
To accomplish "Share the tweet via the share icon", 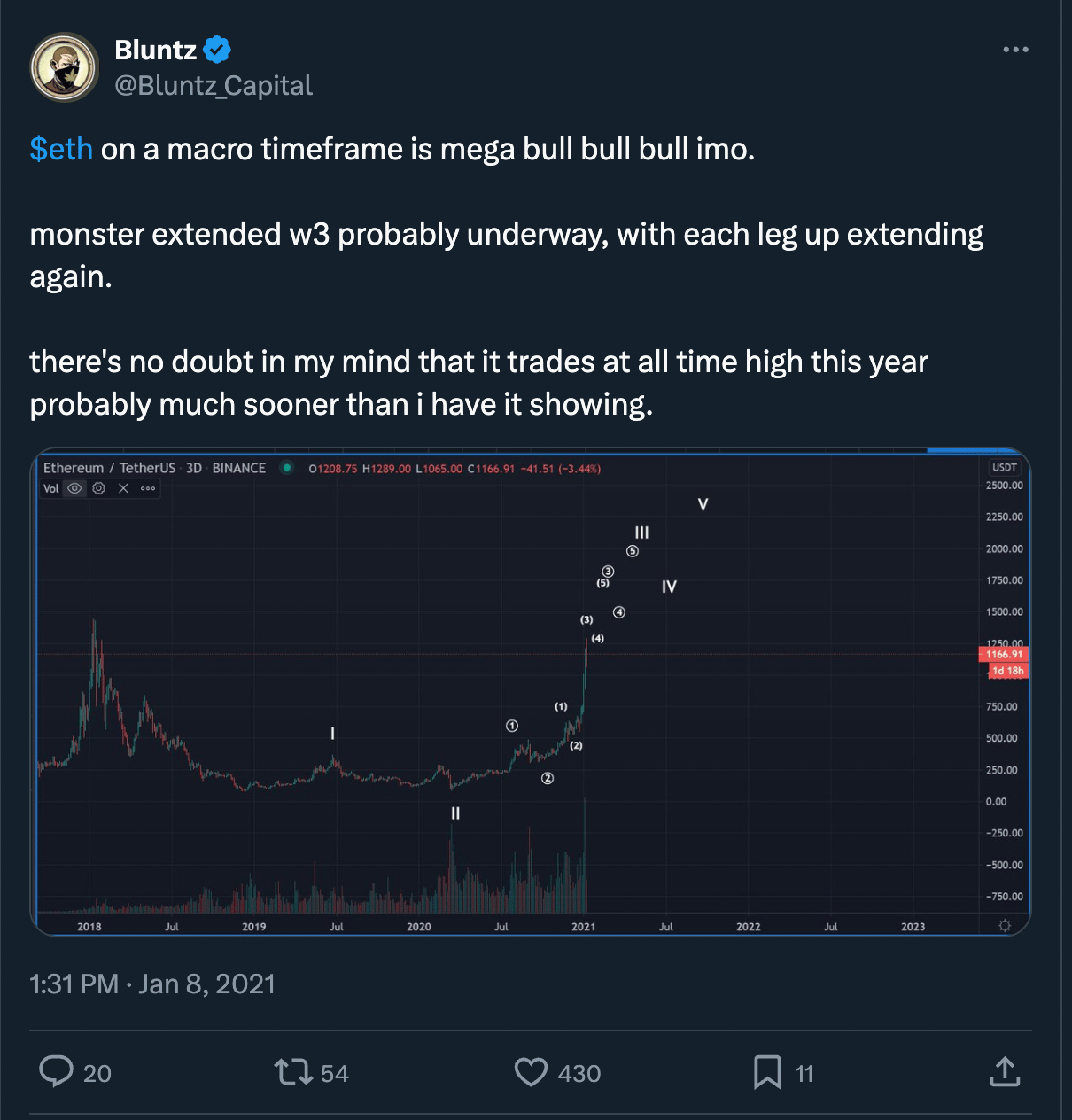I will coord(1004,1071).
